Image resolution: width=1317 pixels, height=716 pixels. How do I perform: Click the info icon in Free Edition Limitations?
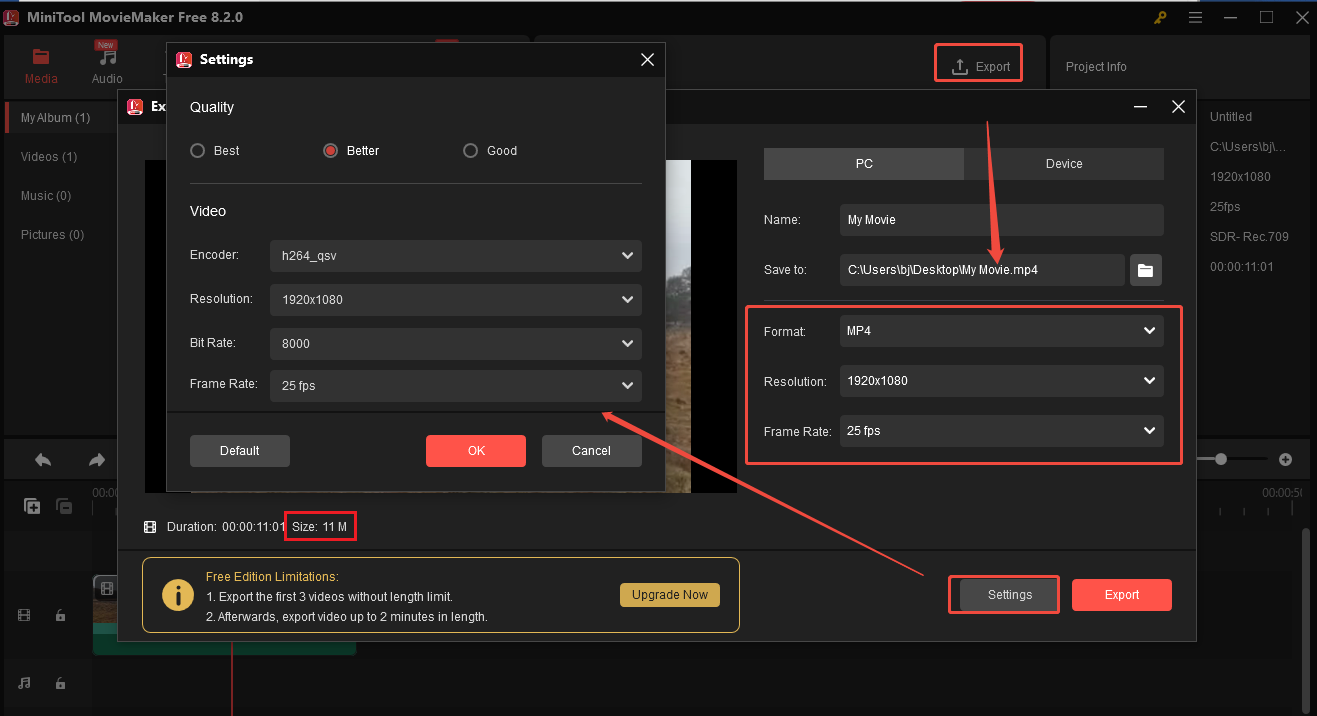point(178,595)
